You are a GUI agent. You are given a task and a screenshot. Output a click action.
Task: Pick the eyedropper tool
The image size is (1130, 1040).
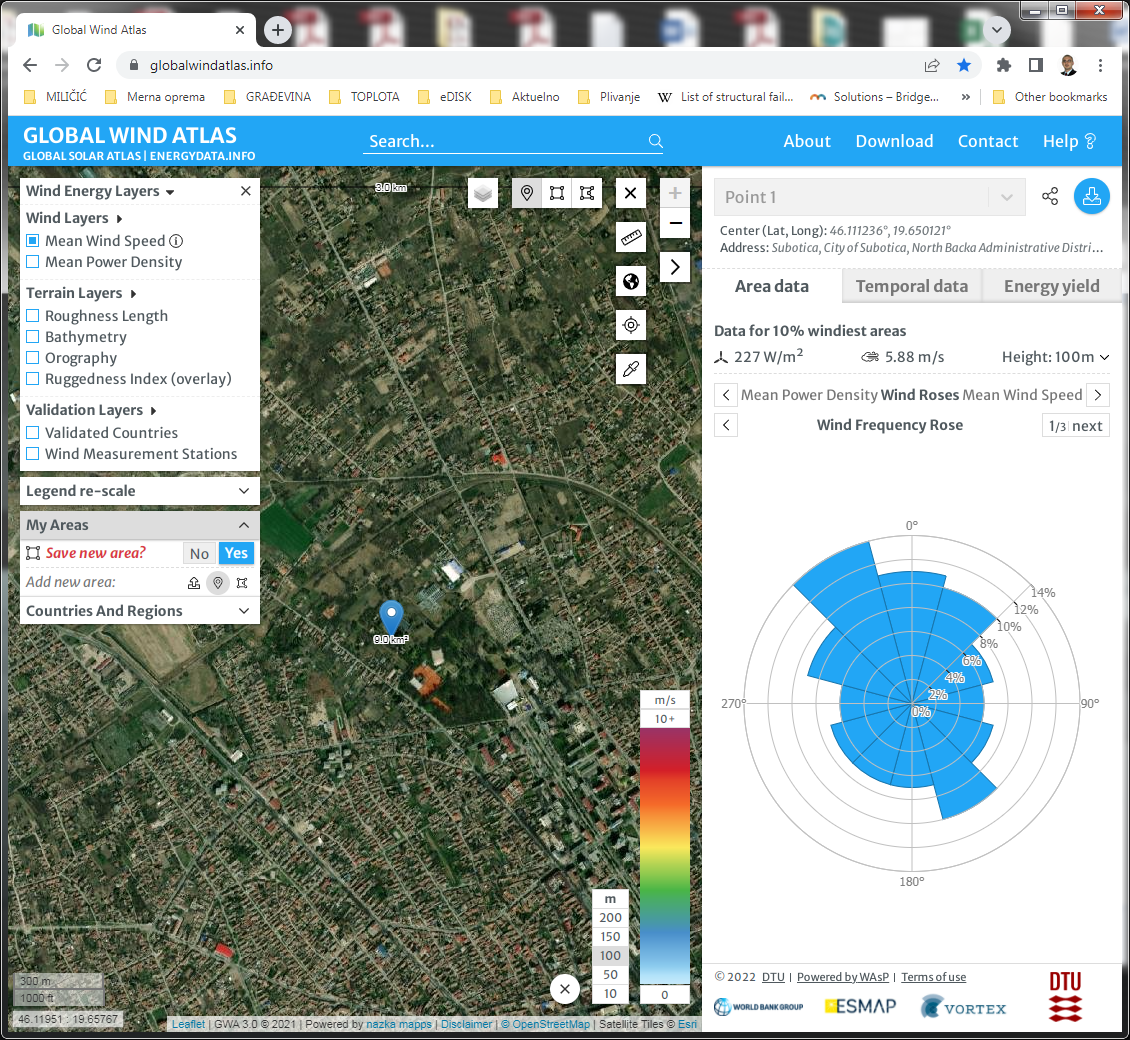pos(630,369)
